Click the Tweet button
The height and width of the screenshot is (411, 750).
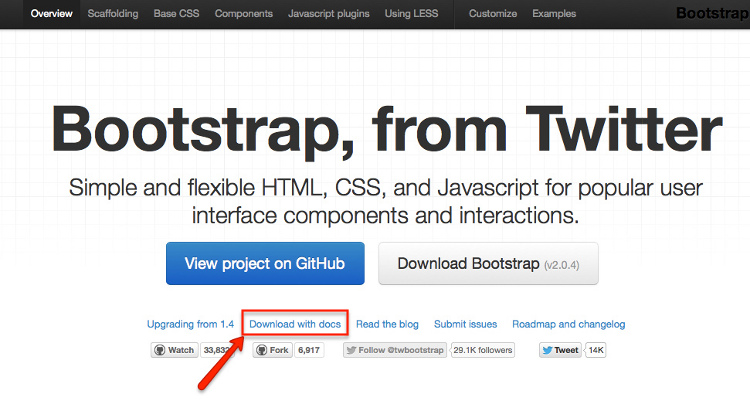click(560, 351)
